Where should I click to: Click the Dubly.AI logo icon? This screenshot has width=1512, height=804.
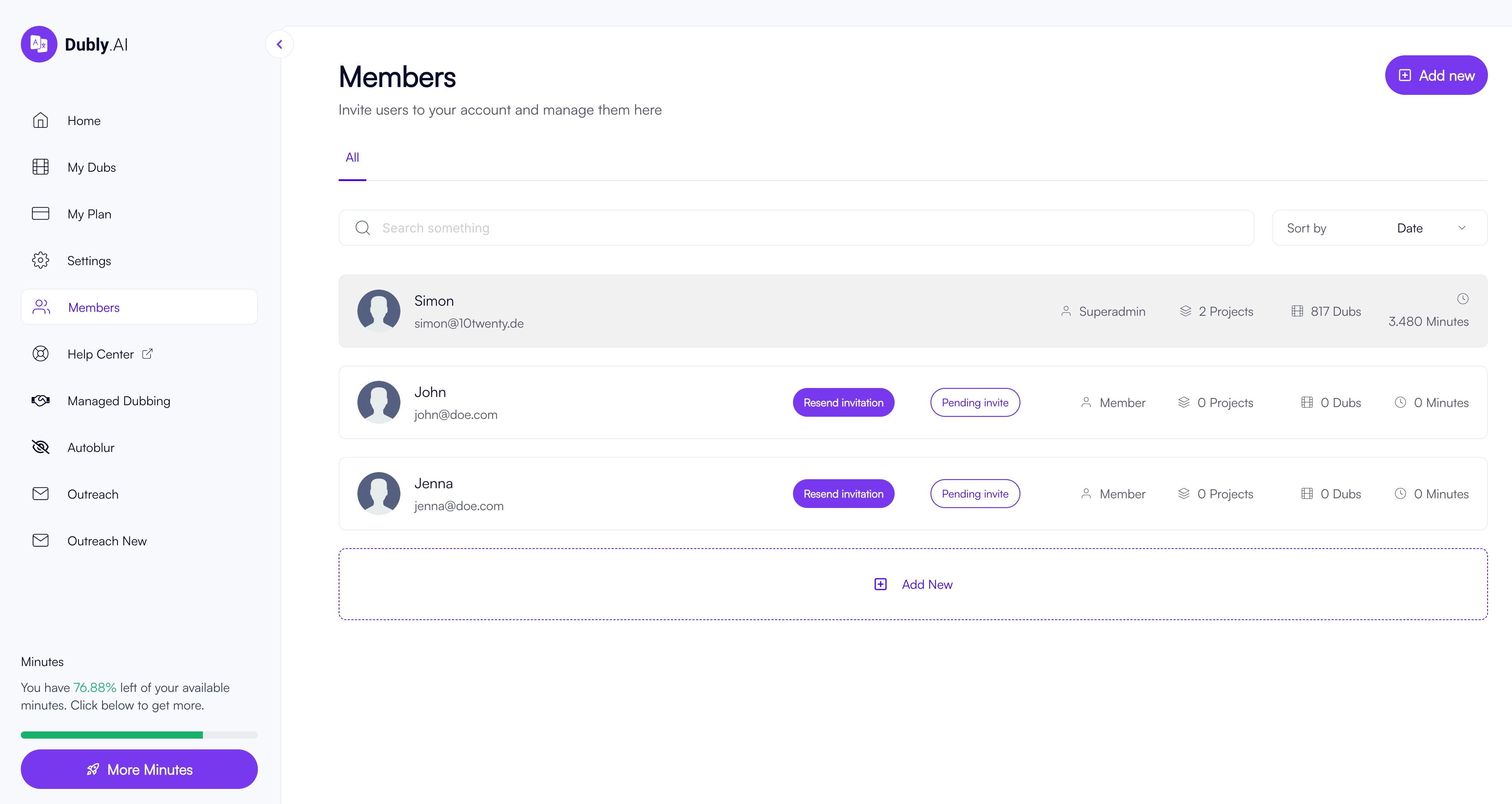tap(39, 44)
